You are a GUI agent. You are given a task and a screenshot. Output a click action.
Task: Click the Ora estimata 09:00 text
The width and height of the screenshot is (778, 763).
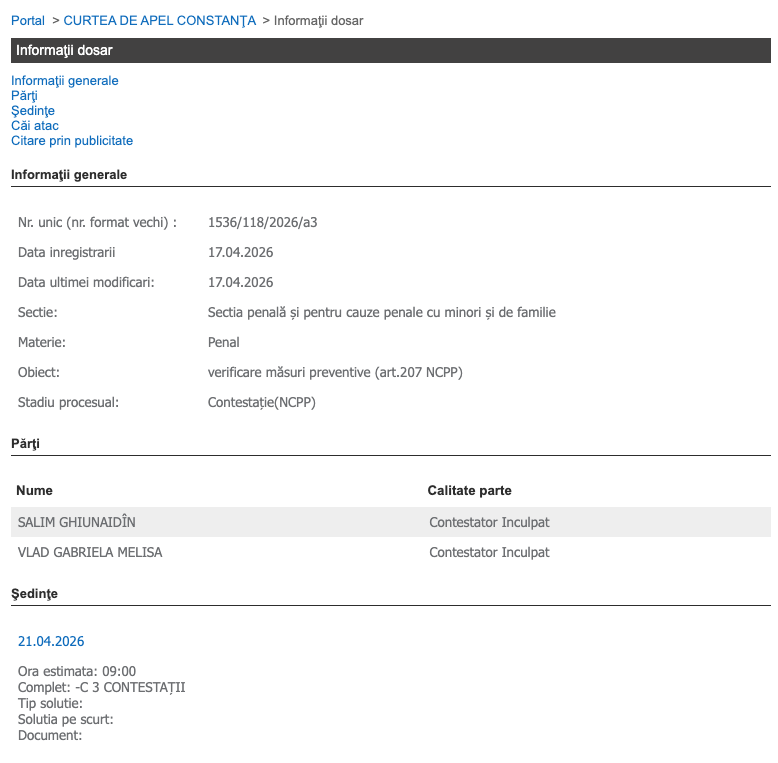[x=77, y=671]
